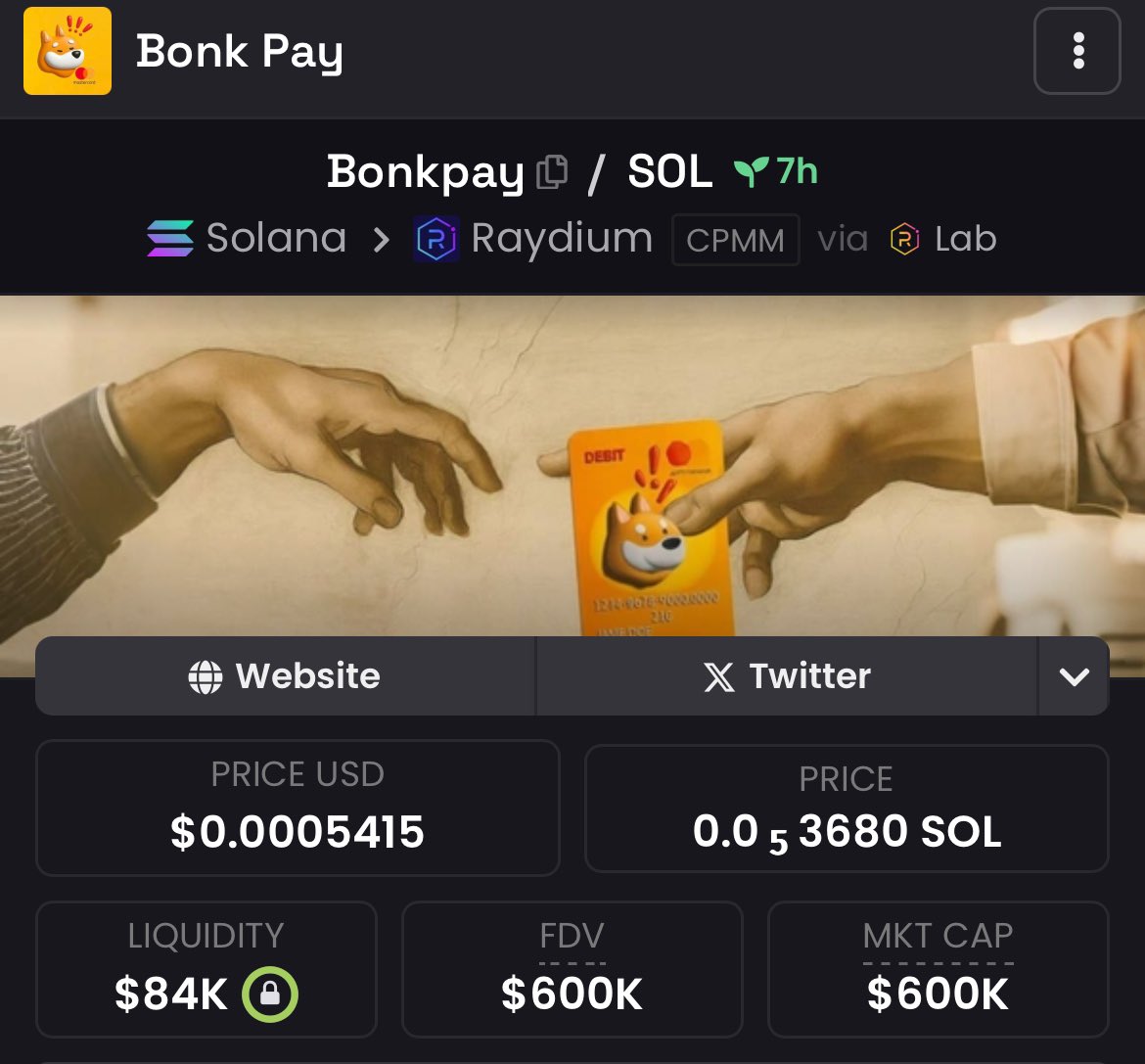Viewport: 1145px width, 1064px height.
Task: Select the CPMM pool type tag
Action: (x=735, y=240)
